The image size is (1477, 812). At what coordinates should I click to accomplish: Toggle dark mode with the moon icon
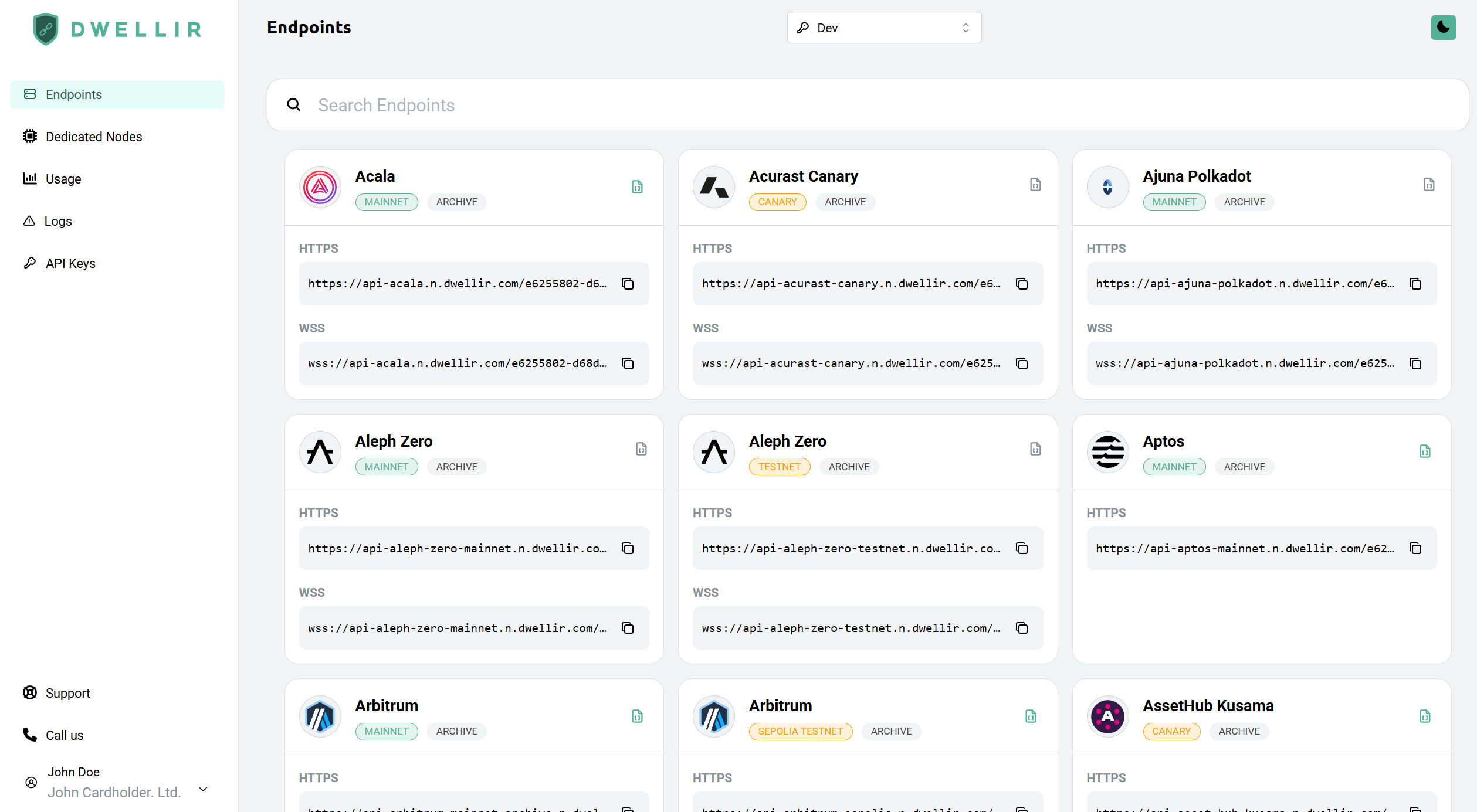tap(1443, 28)
